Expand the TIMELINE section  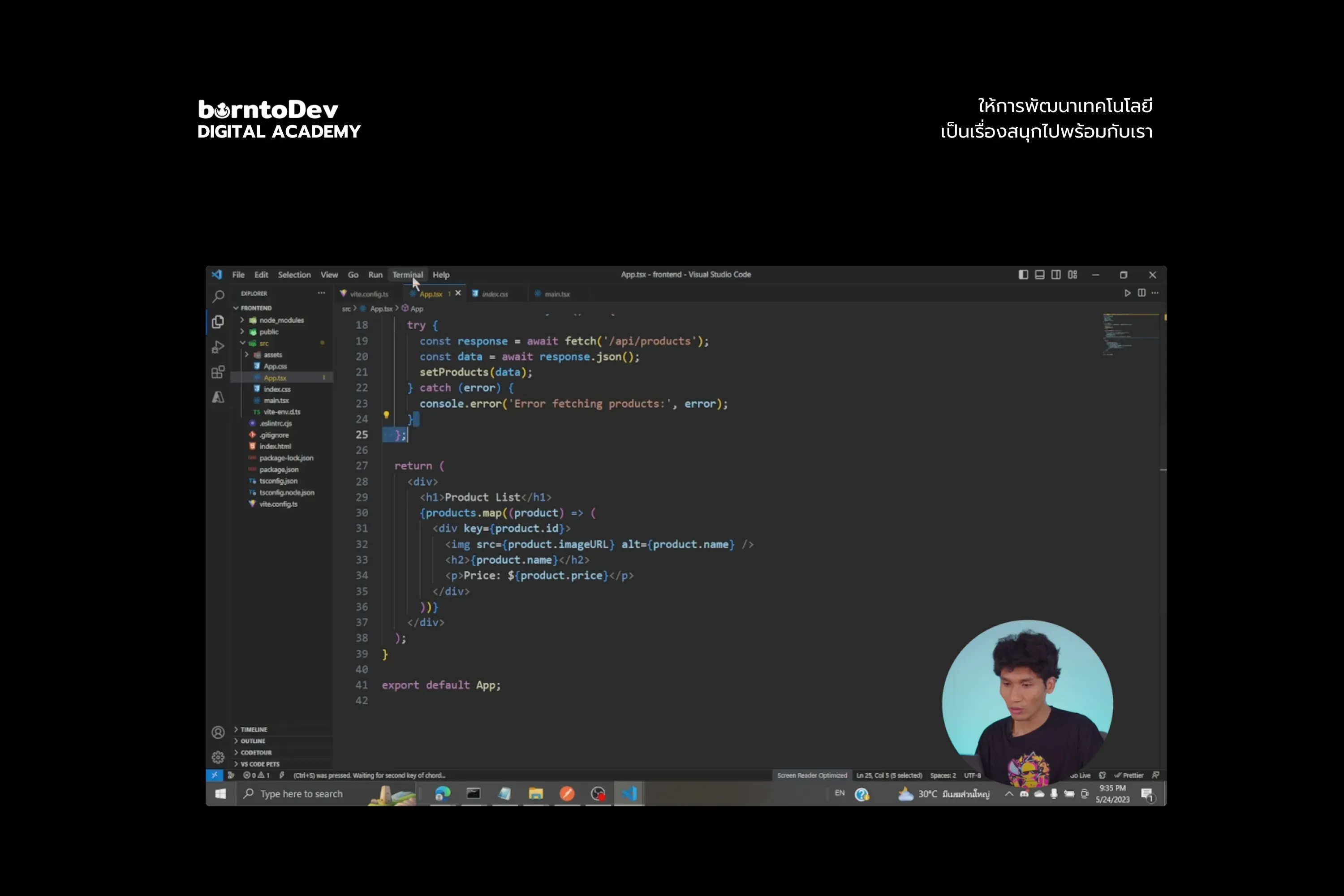click(x=254, y=730)
